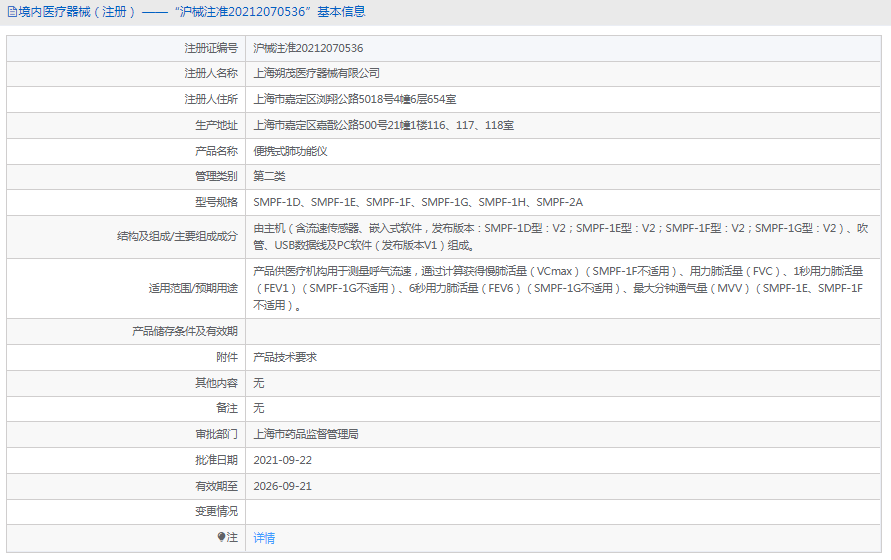Click the model list starting with SMPF-1D
The width and height of the screenshot is (891, 560).
point(418,202)
